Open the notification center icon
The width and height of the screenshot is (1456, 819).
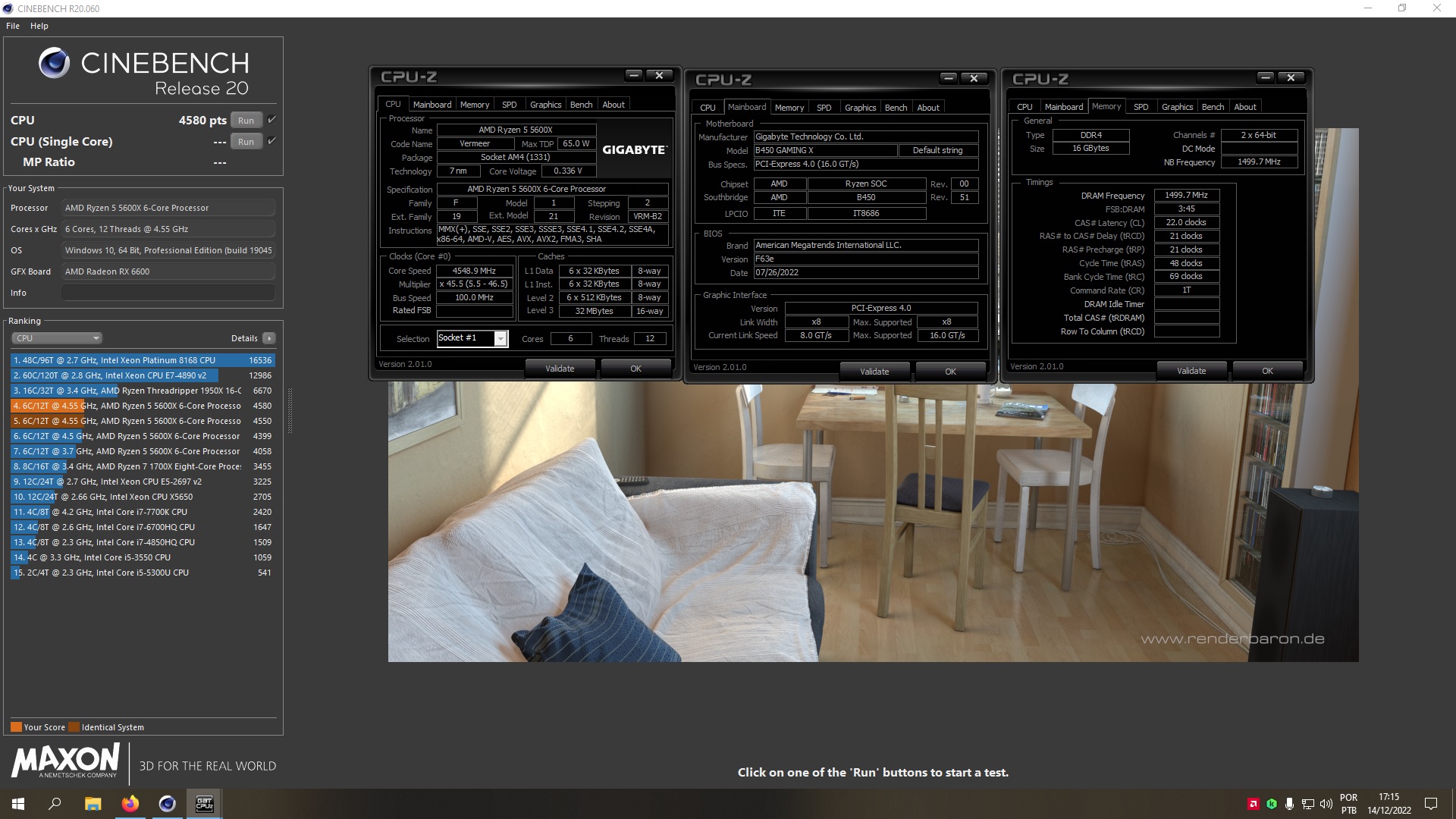coord(1431,804)
